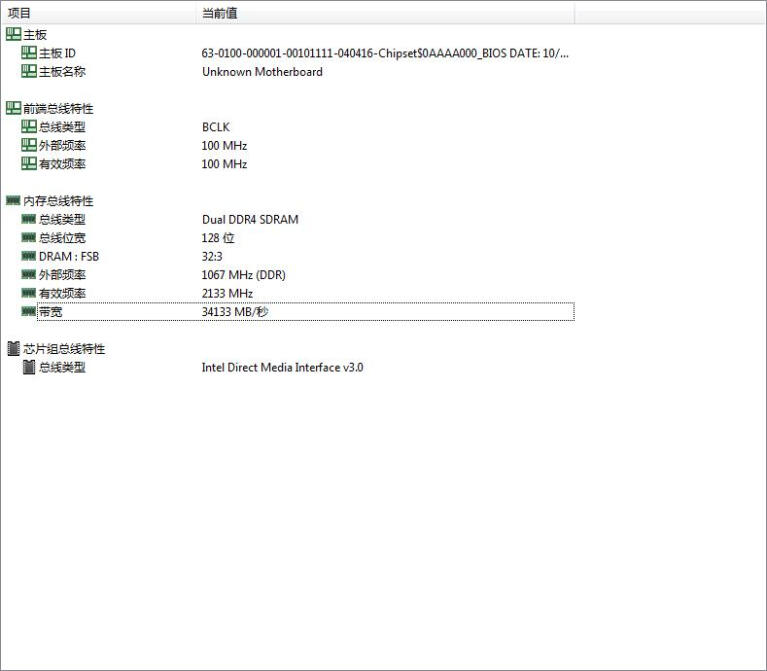Click the 2133 MHz value
The width and height of the screenshot is (767, 671).
(227, 293)
